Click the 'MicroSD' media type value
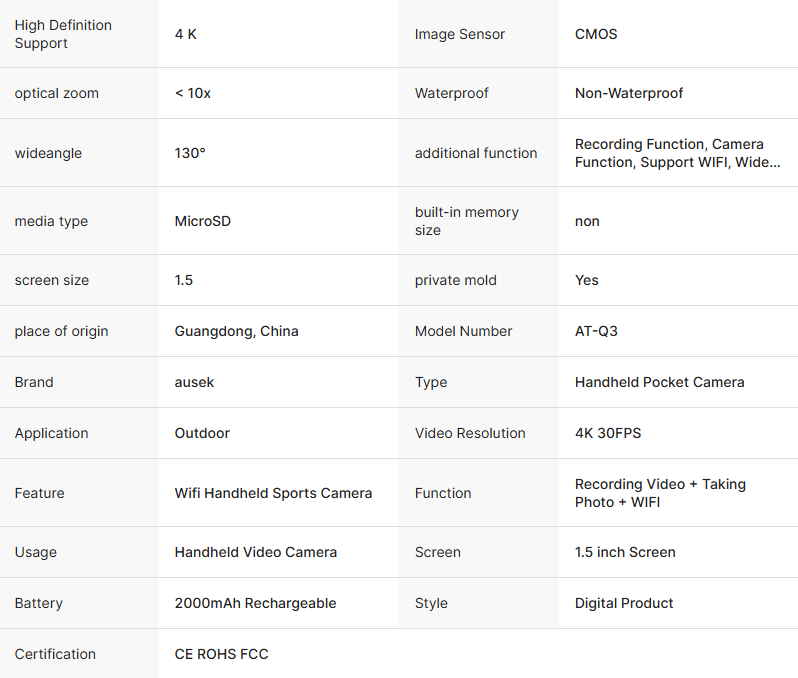The width and height of the screenshot is (798, 678). pyautogui.click(x=203, y=221)
